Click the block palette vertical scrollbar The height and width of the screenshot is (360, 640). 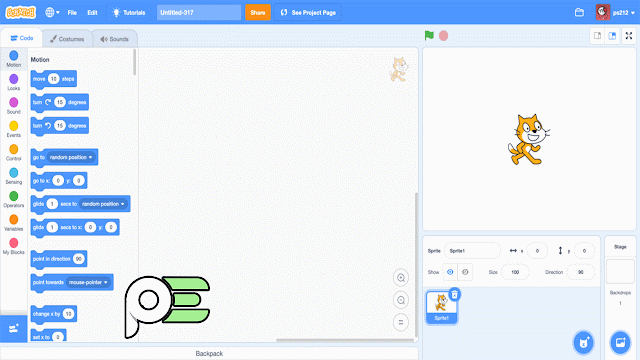point(135,62)
